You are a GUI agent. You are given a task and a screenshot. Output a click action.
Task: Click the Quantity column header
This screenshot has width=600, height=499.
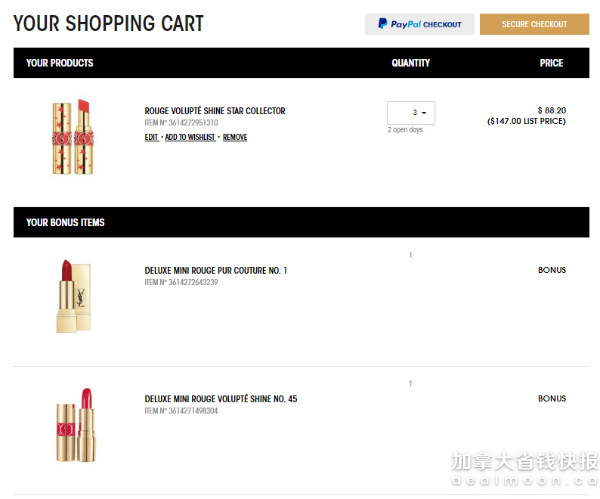(410, 63)
